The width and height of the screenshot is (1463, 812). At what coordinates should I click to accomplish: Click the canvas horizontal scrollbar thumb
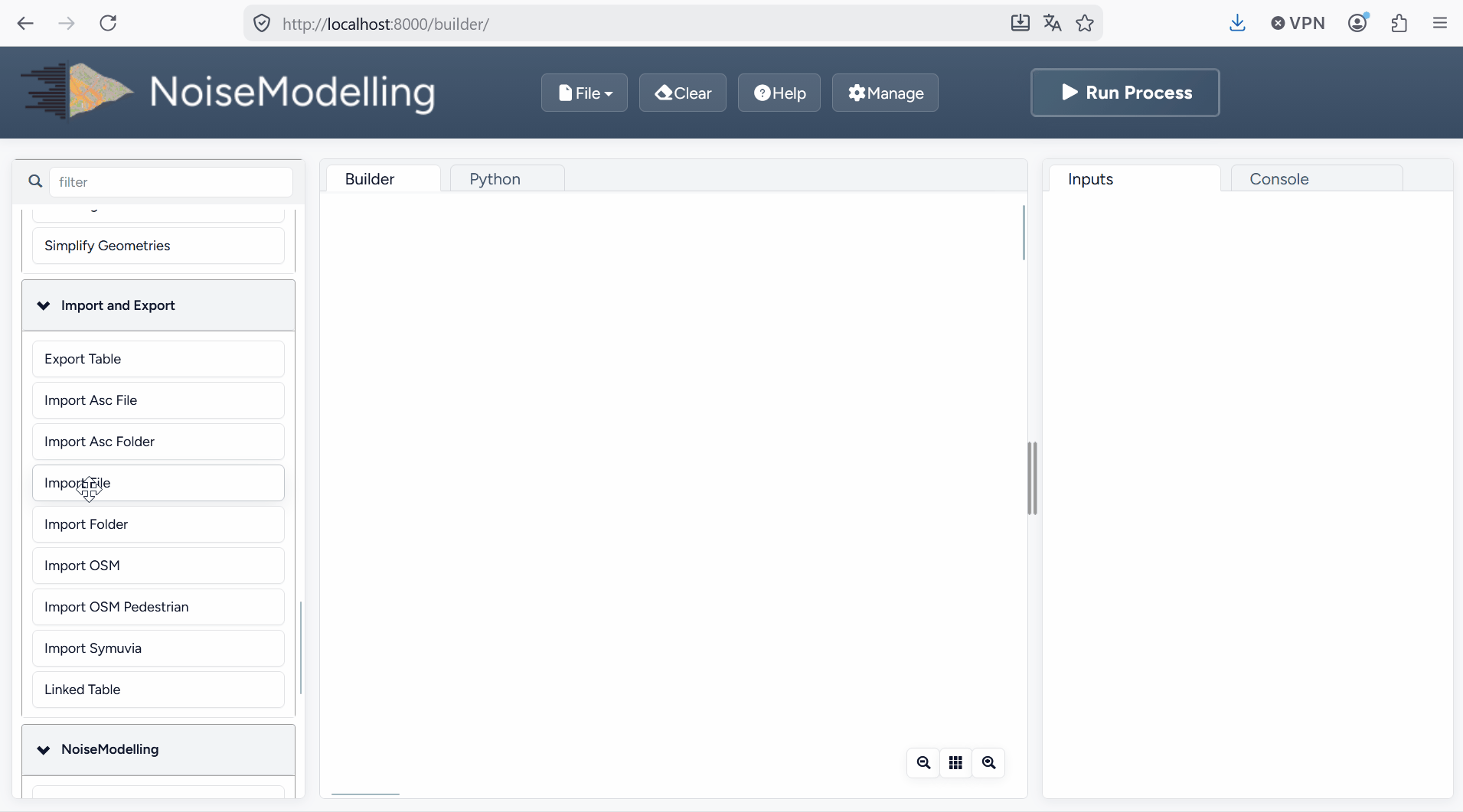coord(365,794)
